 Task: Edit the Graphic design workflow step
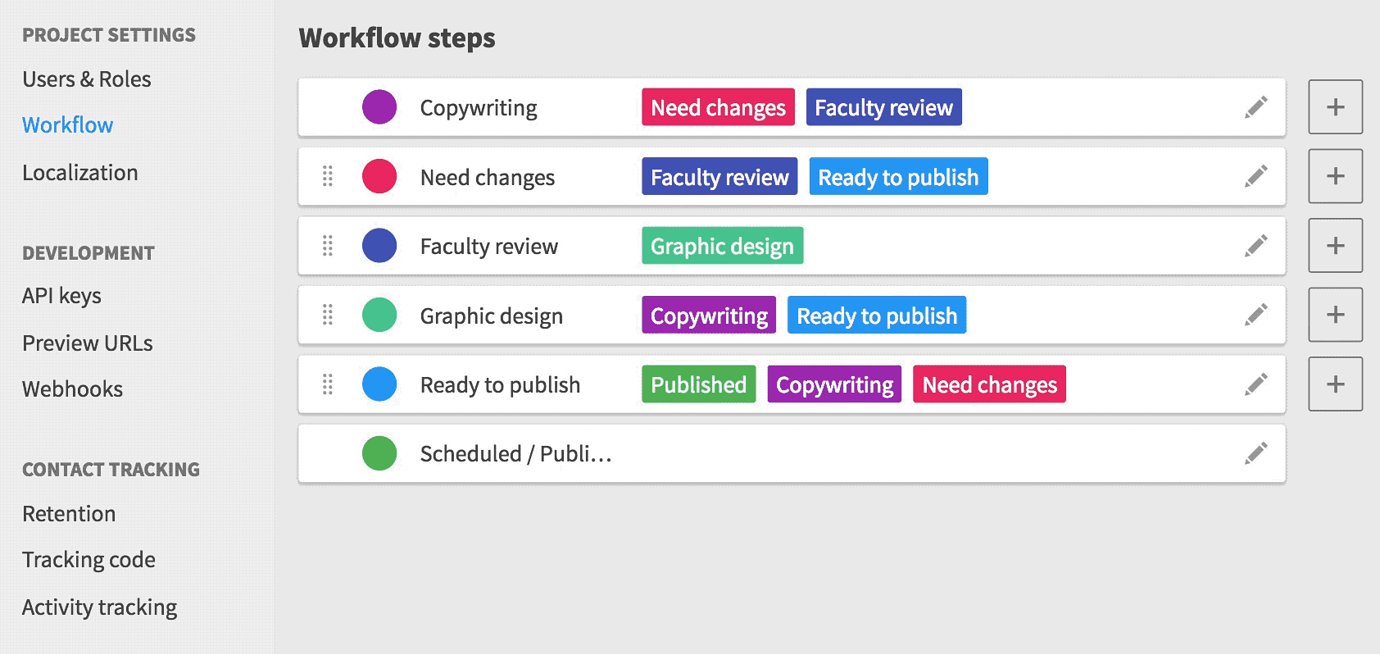coord(1256,314)
